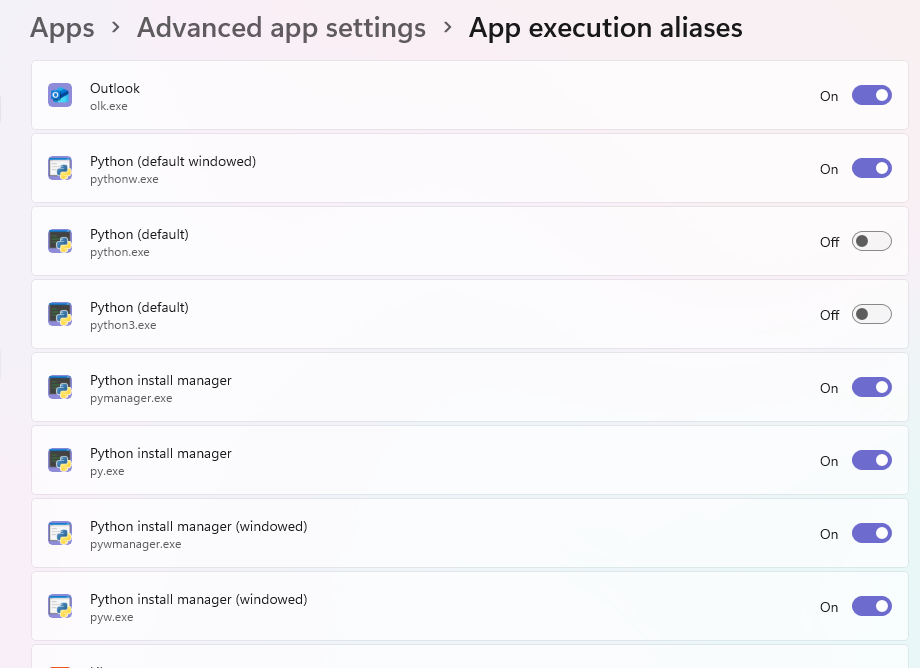Disable the Outlook olk.exe alias
The image size is (920, 668).
[x=871, y=95]
